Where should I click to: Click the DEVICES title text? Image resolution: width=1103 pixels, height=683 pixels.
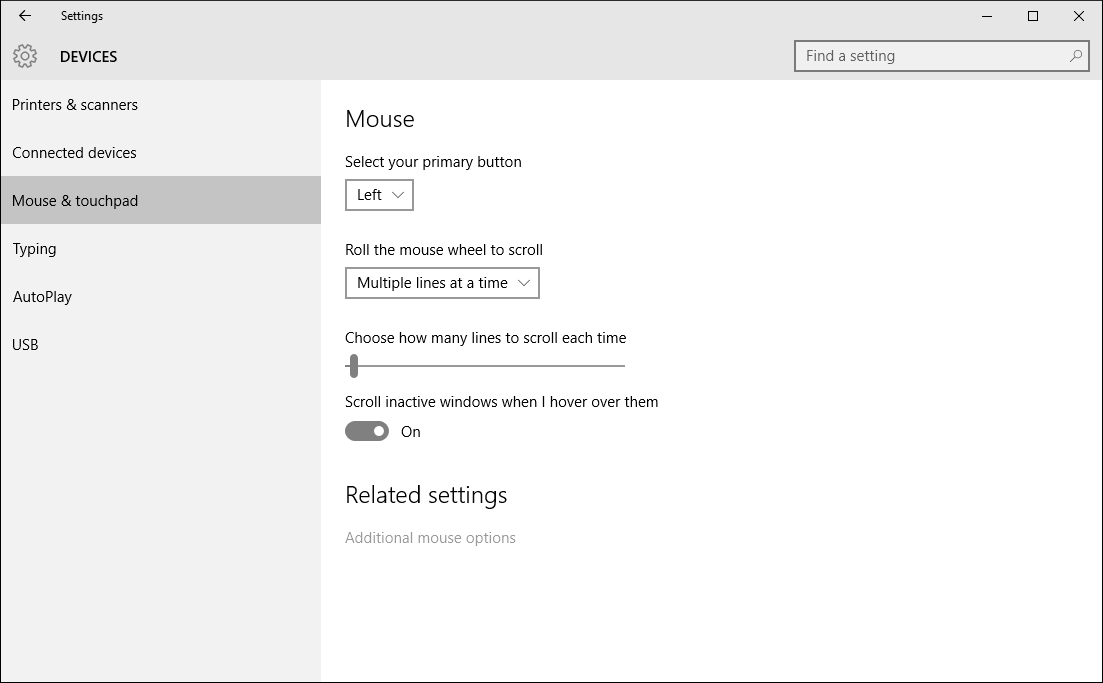pyautogui.click(x=89, y=57)
